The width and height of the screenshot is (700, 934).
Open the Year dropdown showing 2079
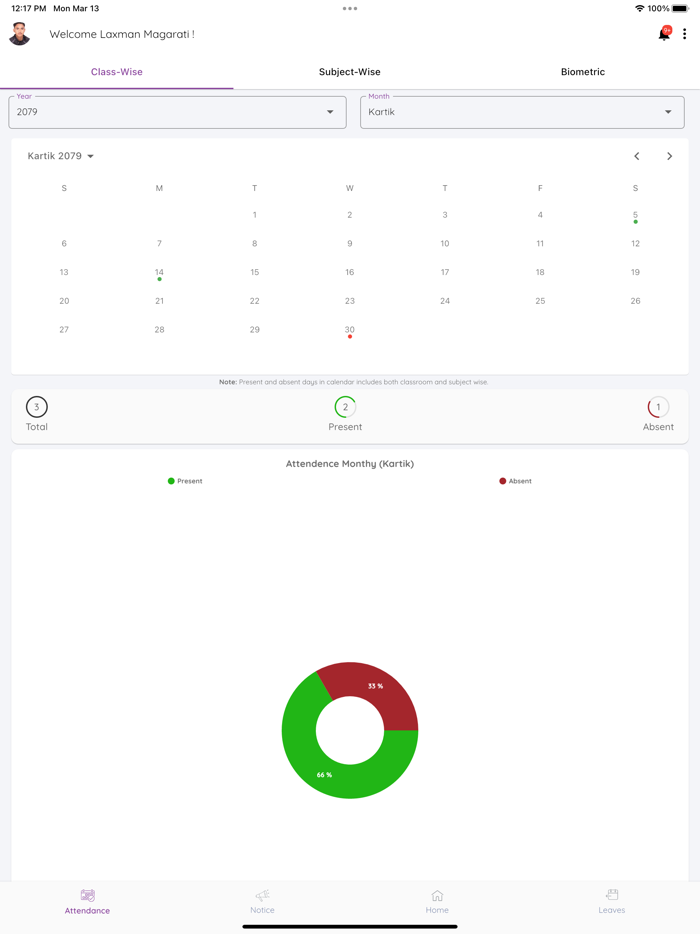[178, 112]
